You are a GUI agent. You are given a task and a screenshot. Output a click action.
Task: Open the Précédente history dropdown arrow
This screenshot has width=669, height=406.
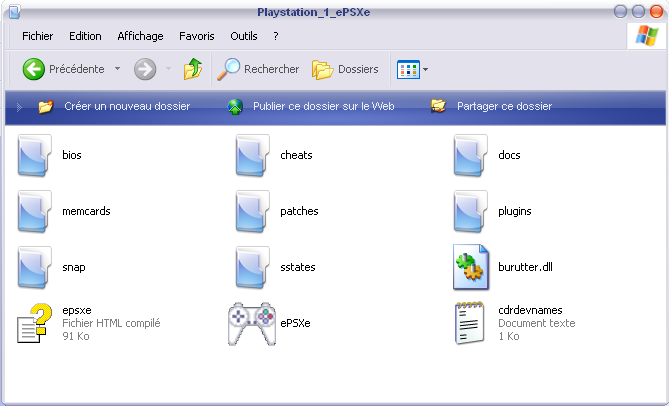117,69
